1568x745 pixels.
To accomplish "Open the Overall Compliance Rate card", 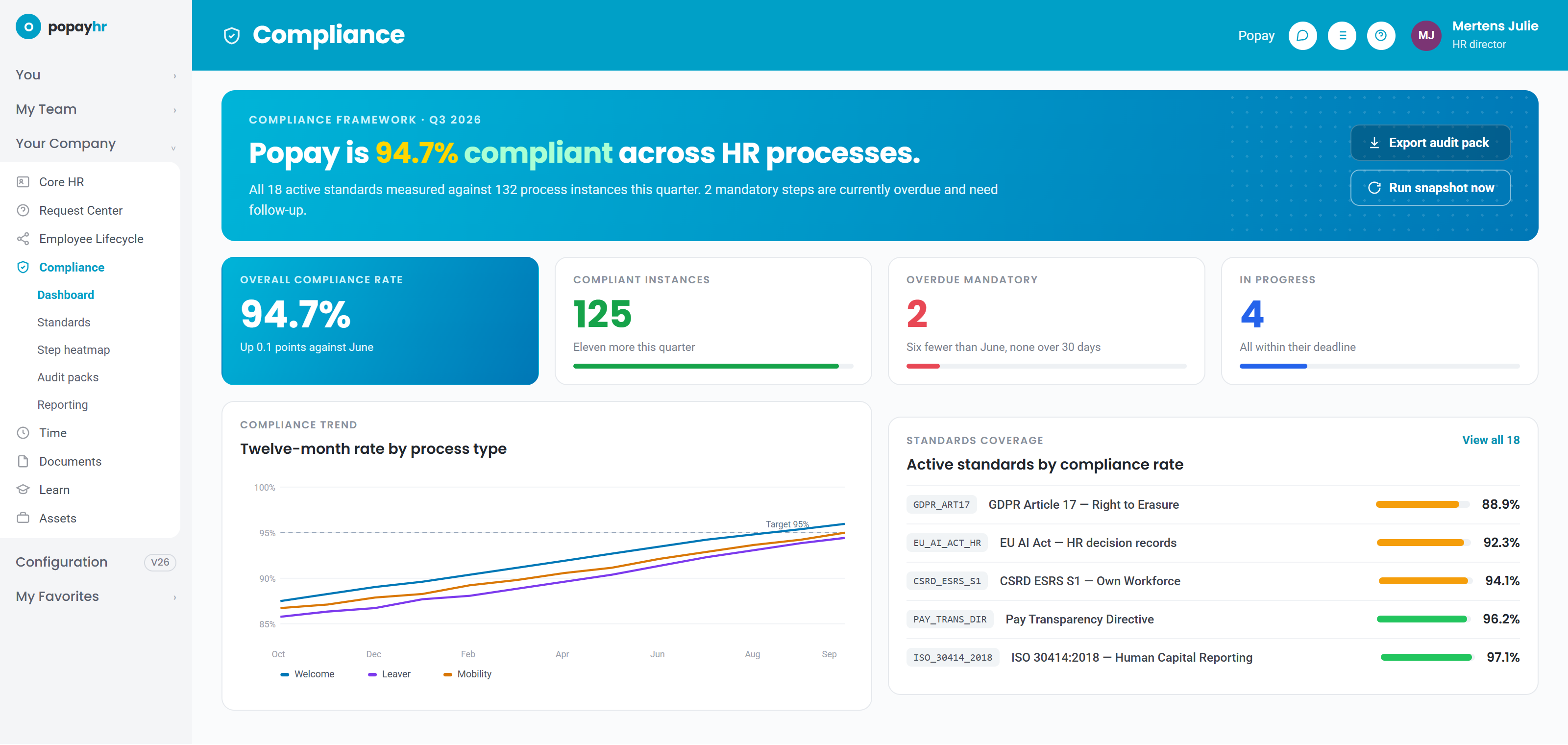I will click(x=380, y=321).
